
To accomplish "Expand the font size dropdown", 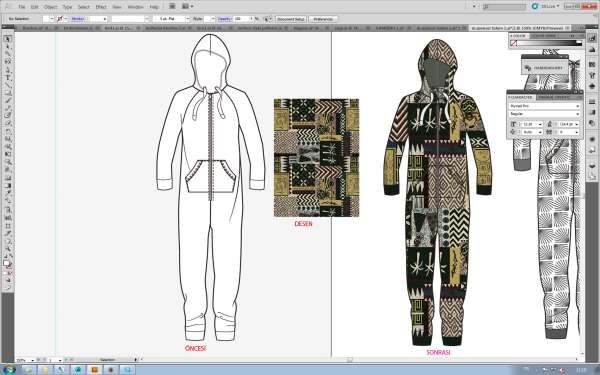I will [x=540, y=124].
